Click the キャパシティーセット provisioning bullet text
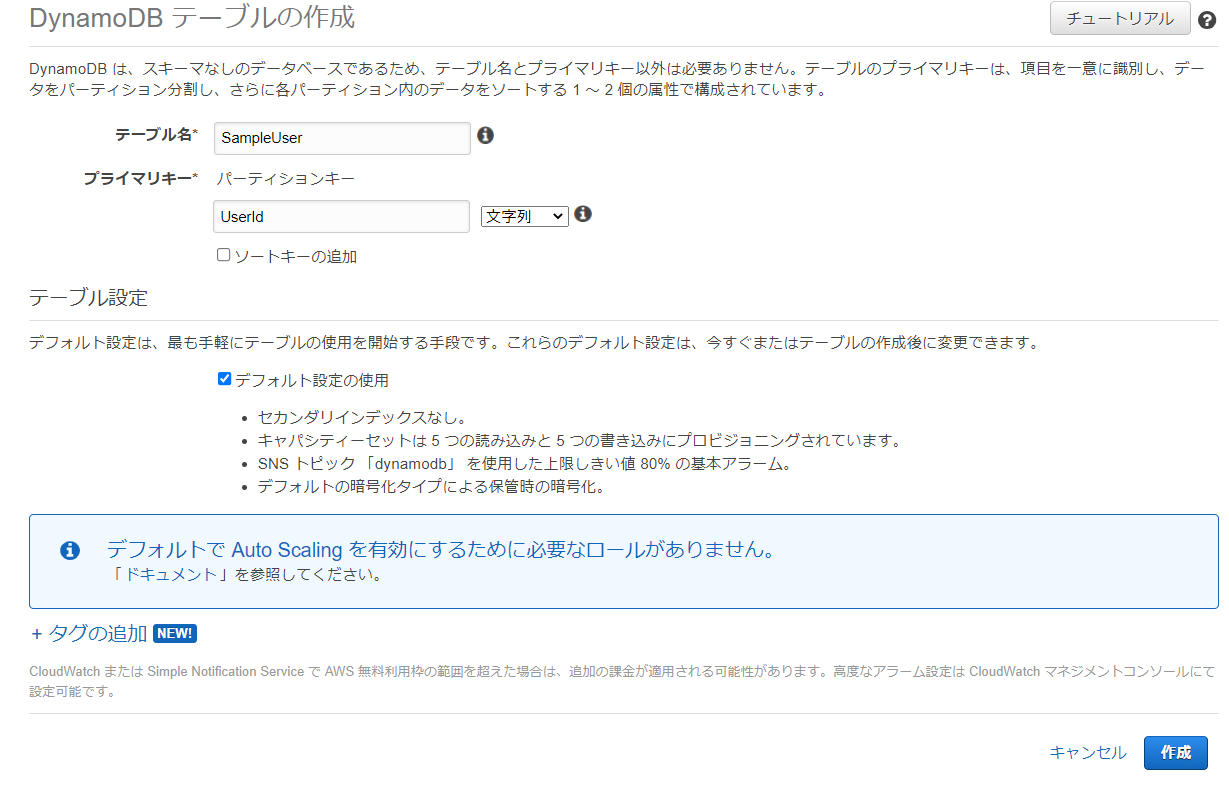 pos(580,441)
